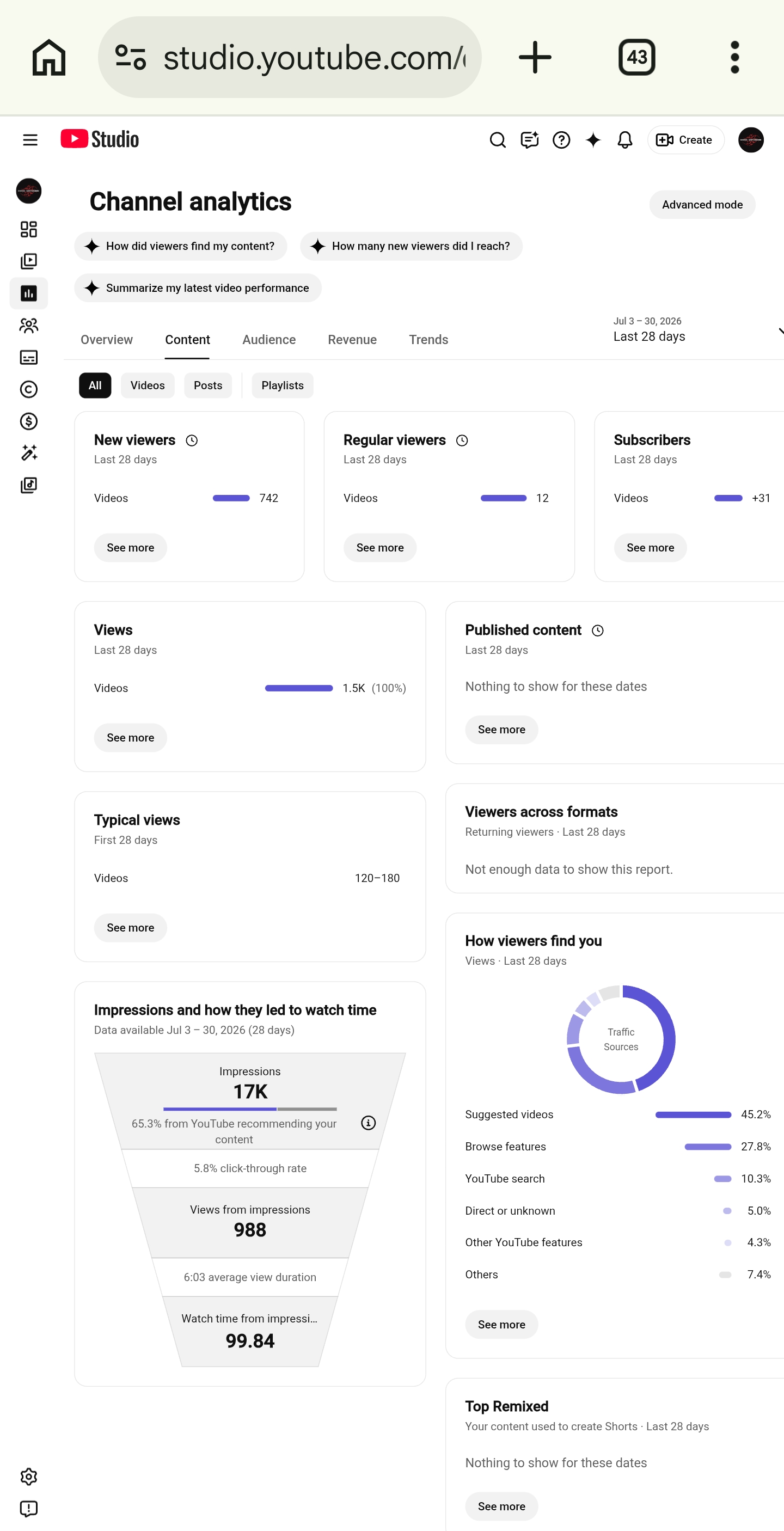The height and width of the screenshot is (1531, 784).
Task: Open the help question mark icon
Action: tap(561, 140)
